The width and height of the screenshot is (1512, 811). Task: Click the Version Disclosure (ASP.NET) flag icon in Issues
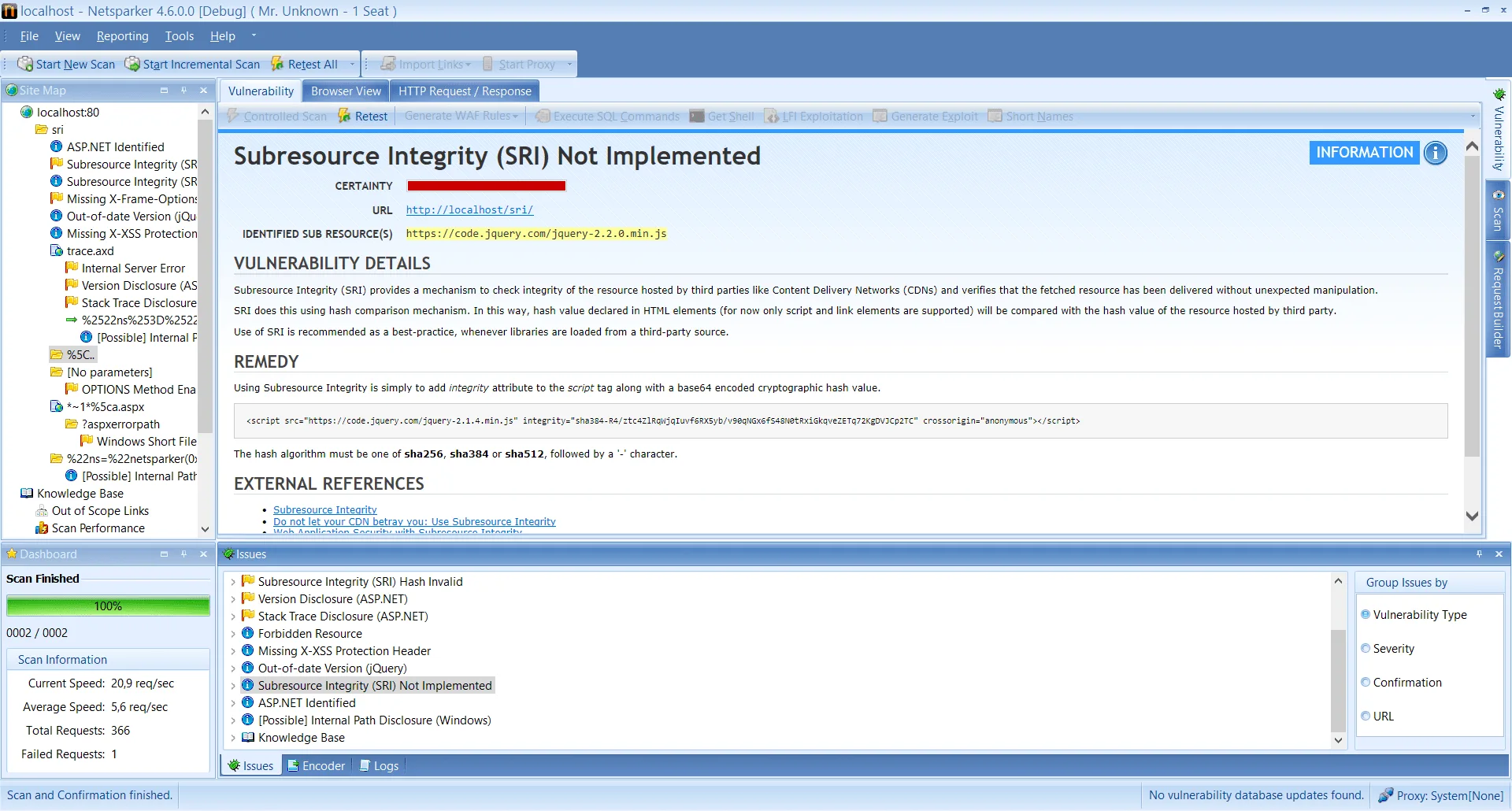point(248,598)
